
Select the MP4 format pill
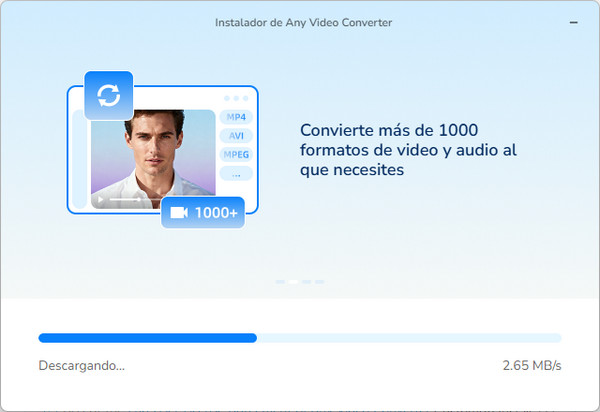coord(236,117)
